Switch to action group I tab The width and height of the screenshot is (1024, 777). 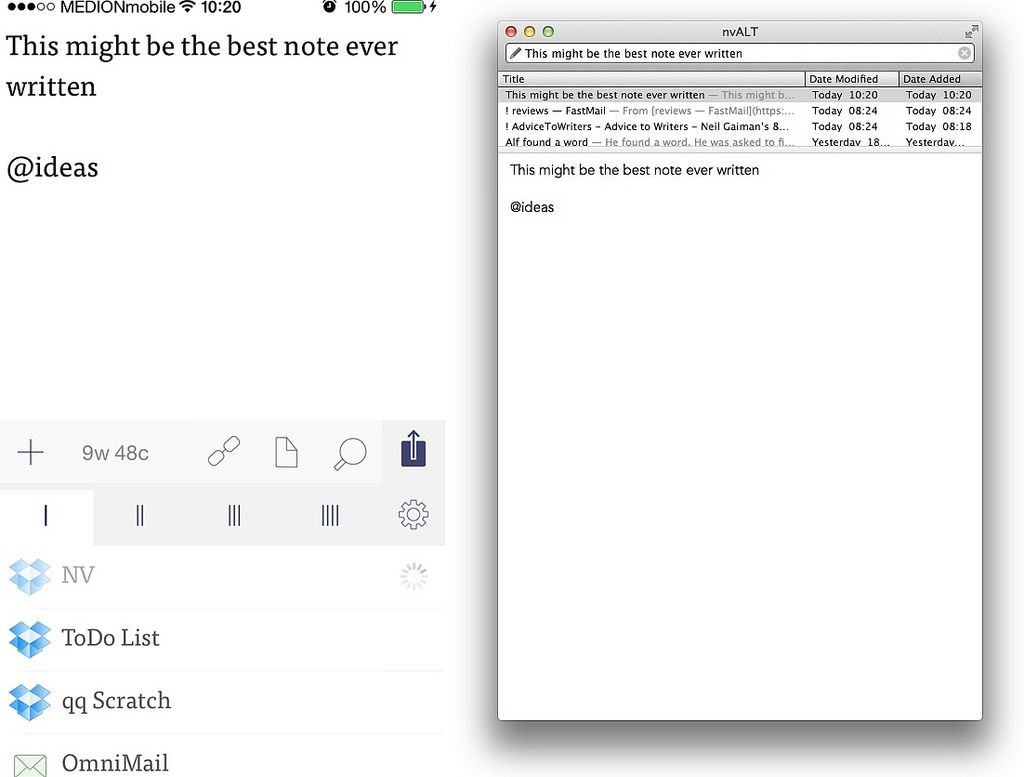[46, 516]
